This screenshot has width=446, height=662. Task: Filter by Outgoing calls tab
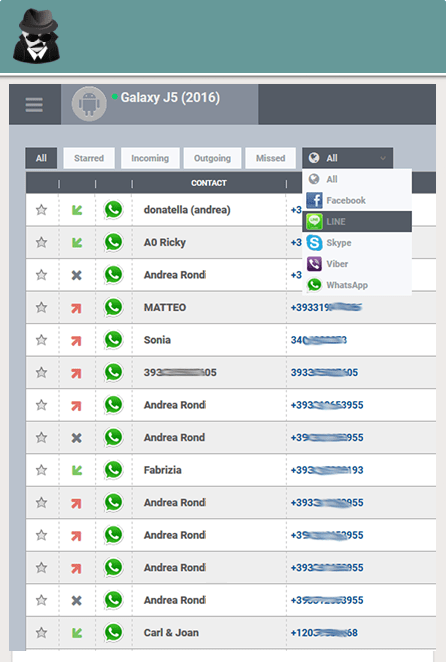coord(212,158)
